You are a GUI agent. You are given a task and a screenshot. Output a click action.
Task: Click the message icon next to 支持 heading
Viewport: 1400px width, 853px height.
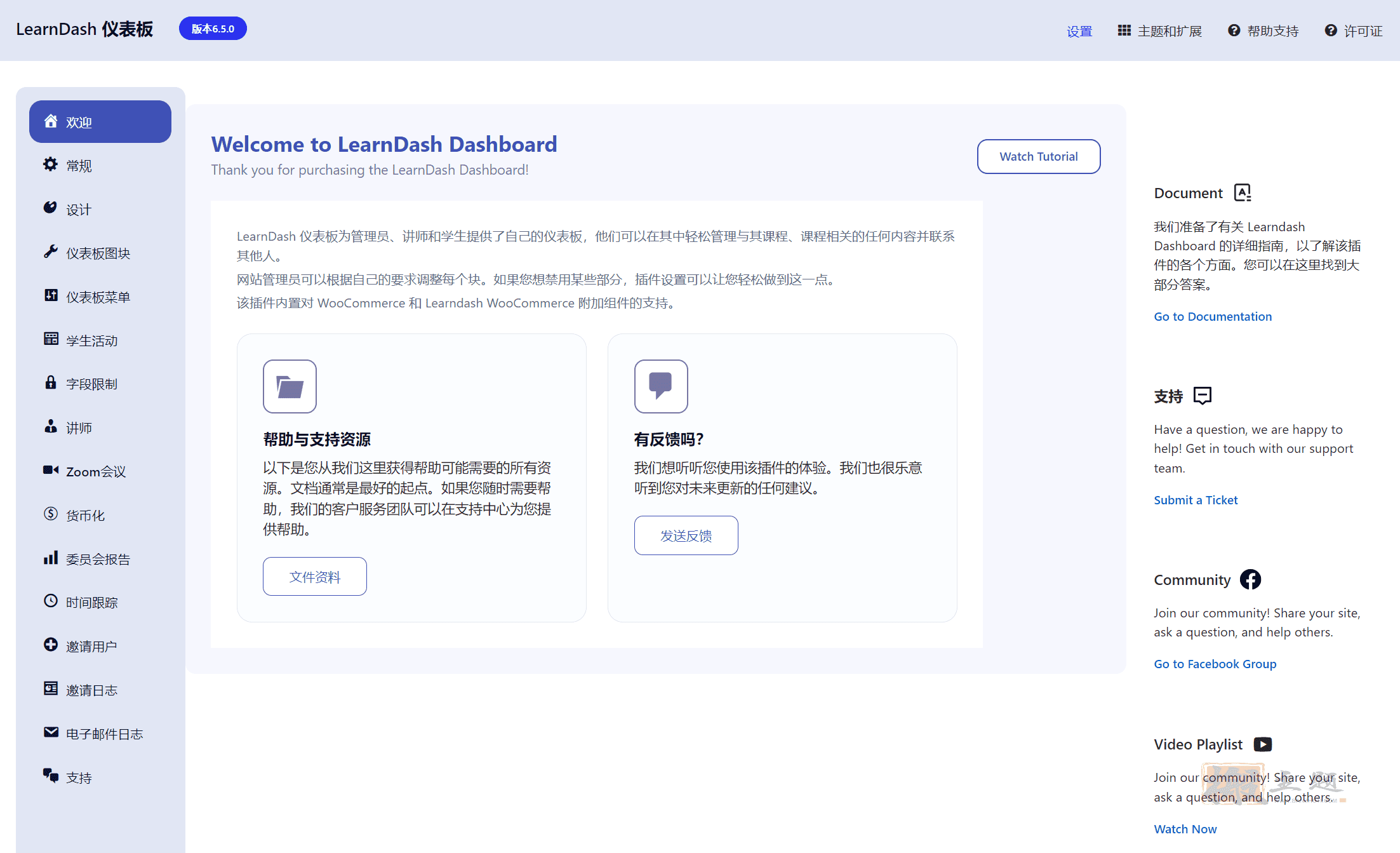click(x=1203, y=396)
